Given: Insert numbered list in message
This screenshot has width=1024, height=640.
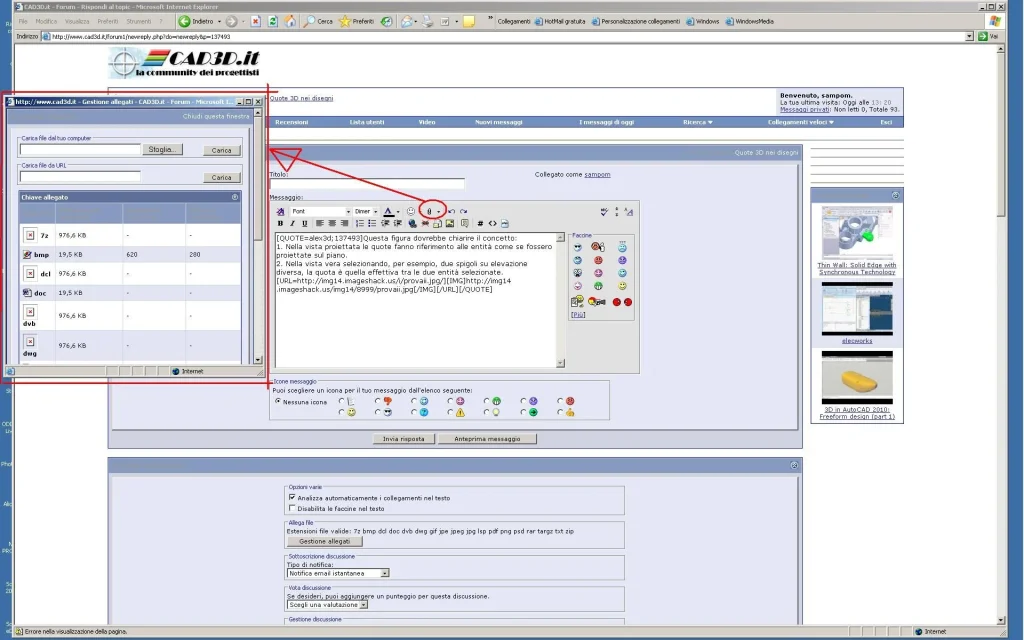Looking at the screenshot, I should point(360,223).
